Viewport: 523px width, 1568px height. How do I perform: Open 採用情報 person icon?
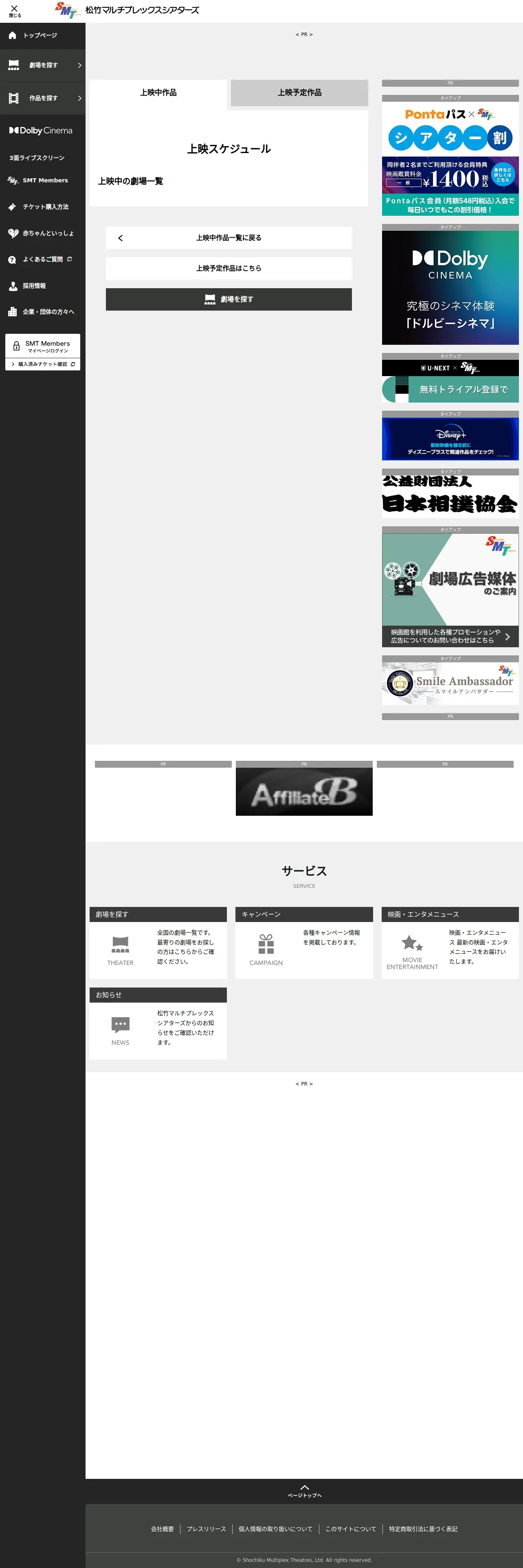tap(13, 285)
